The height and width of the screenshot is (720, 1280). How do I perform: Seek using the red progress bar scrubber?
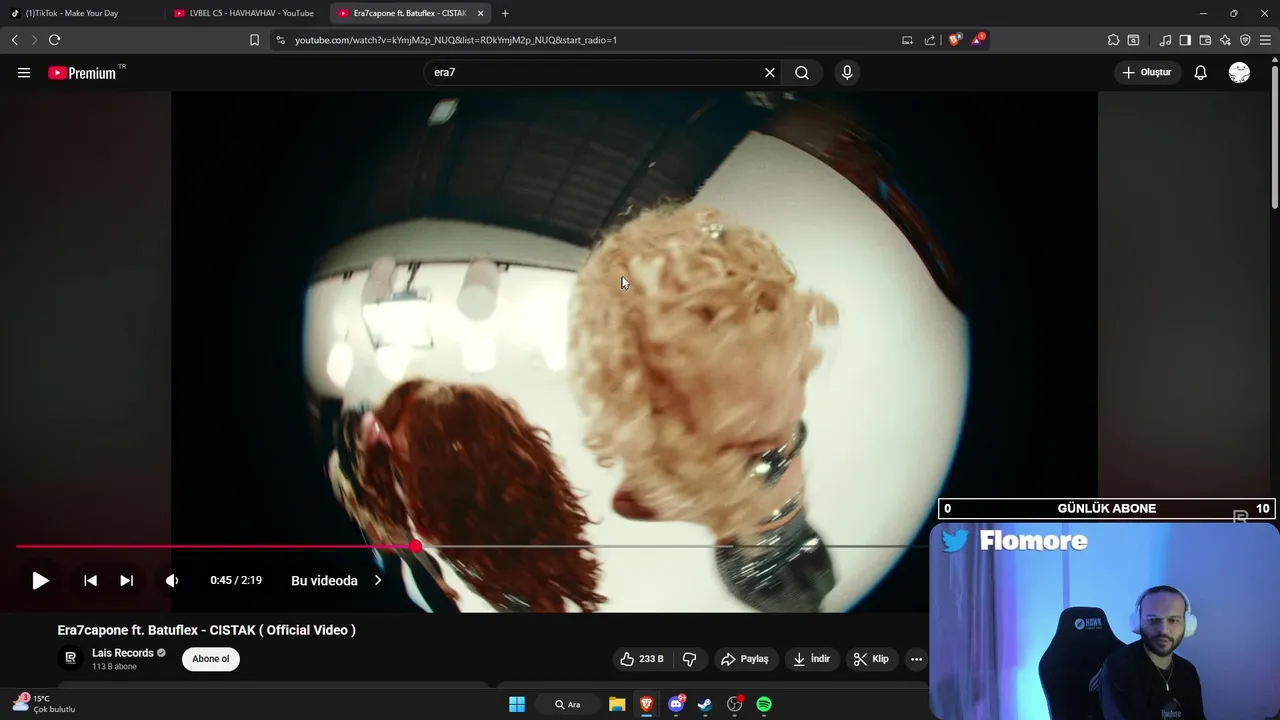415,546
